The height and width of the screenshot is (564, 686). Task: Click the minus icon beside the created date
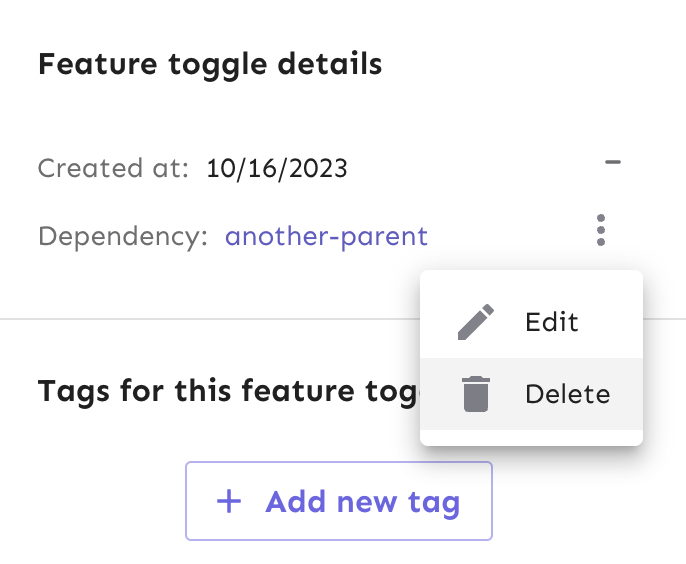click(x=613, y=161)
